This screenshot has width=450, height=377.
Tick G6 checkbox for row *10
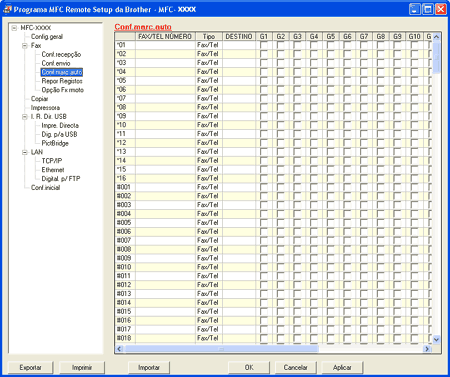tap(347, 125)
